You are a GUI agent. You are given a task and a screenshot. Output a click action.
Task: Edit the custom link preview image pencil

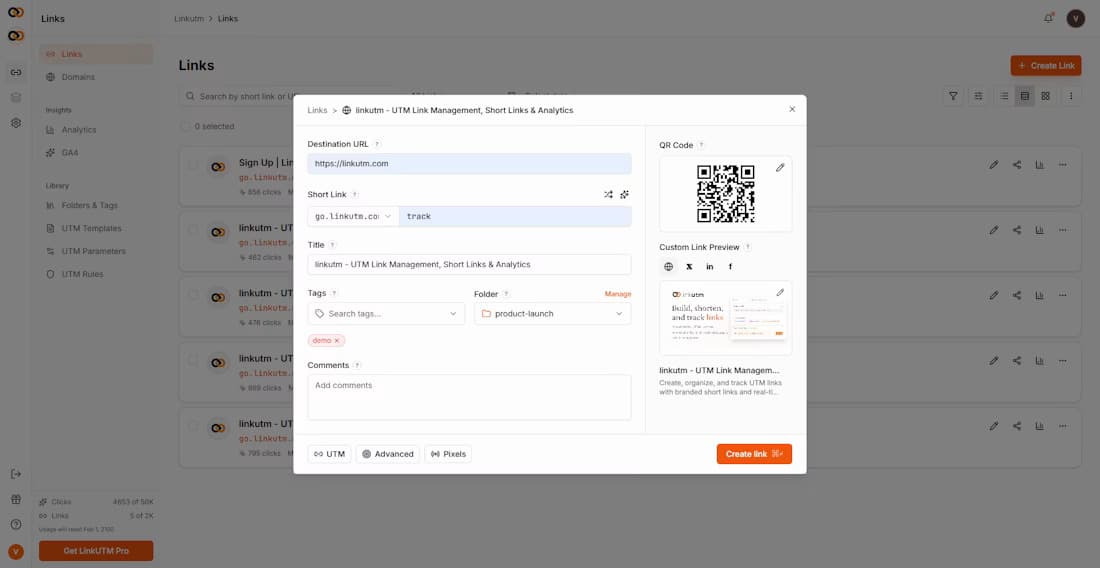(780, 292)
